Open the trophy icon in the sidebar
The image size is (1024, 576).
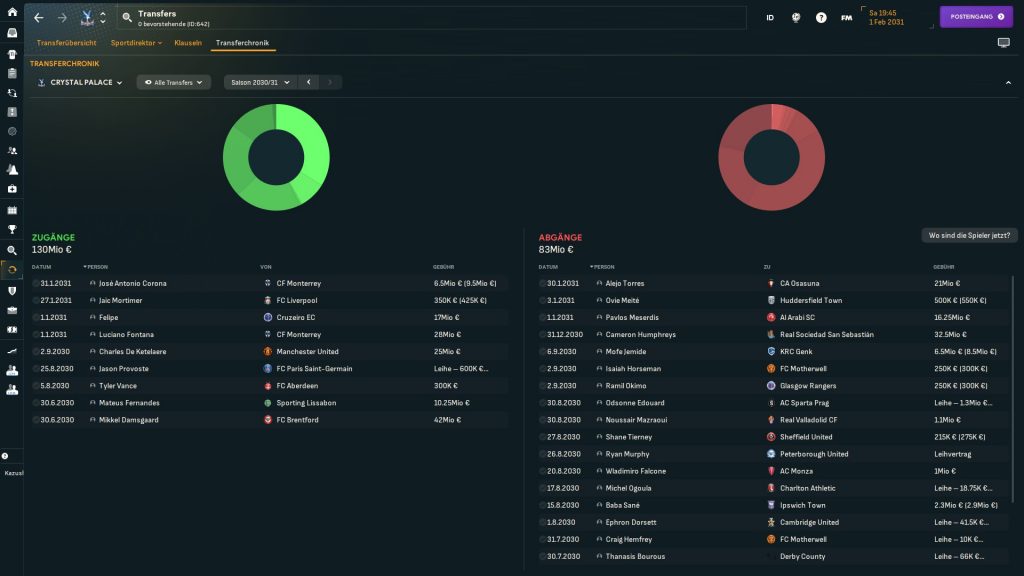pyautogui.click(x=12, y=229)
